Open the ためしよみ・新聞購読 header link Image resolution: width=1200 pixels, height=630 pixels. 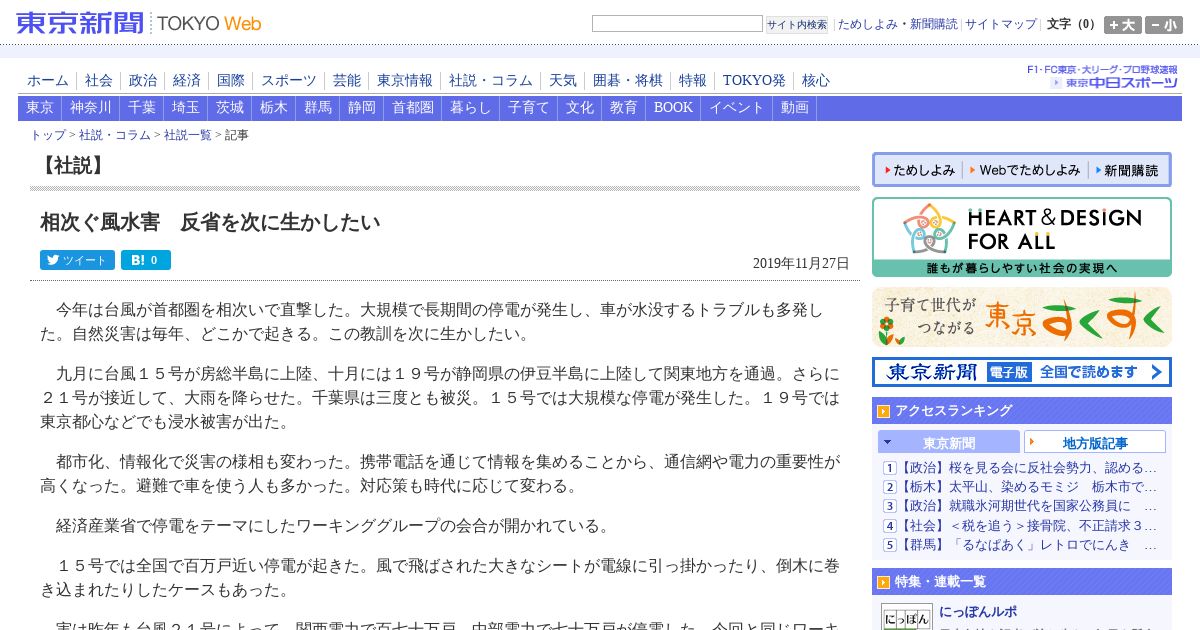point(897,24)
